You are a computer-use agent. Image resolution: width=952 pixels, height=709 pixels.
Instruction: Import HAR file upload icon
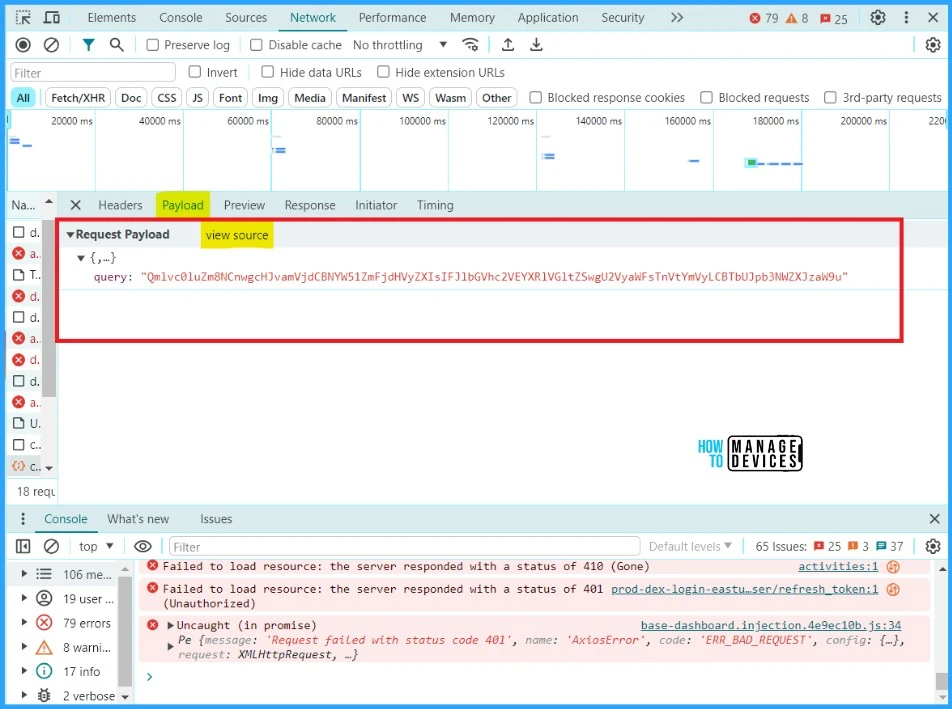(508, 44)
